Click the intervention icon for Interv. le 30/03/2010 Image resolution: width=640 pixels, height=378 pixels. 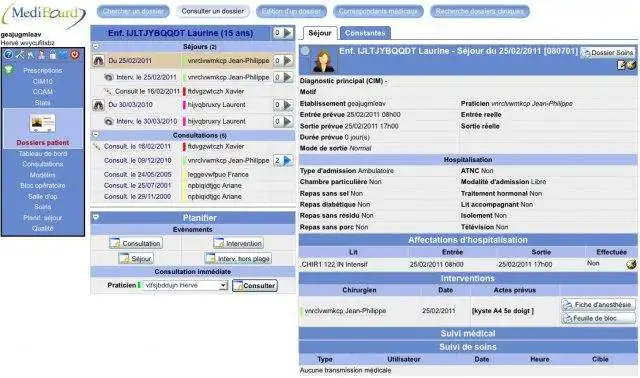(109, 121)
